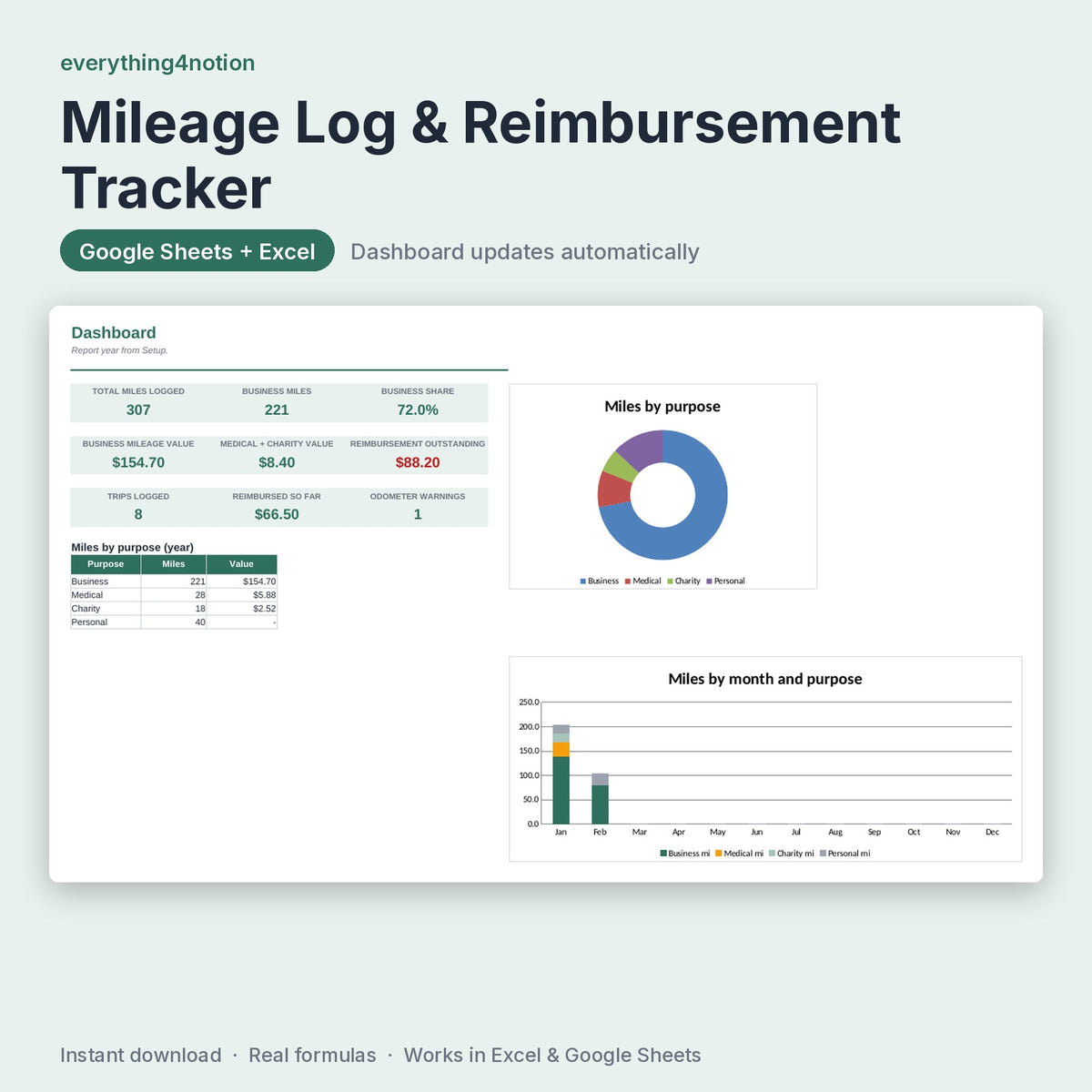Click the Medical legend entry in donut chart
This screenshot has height=1092, width=1092.
(643, 581)
